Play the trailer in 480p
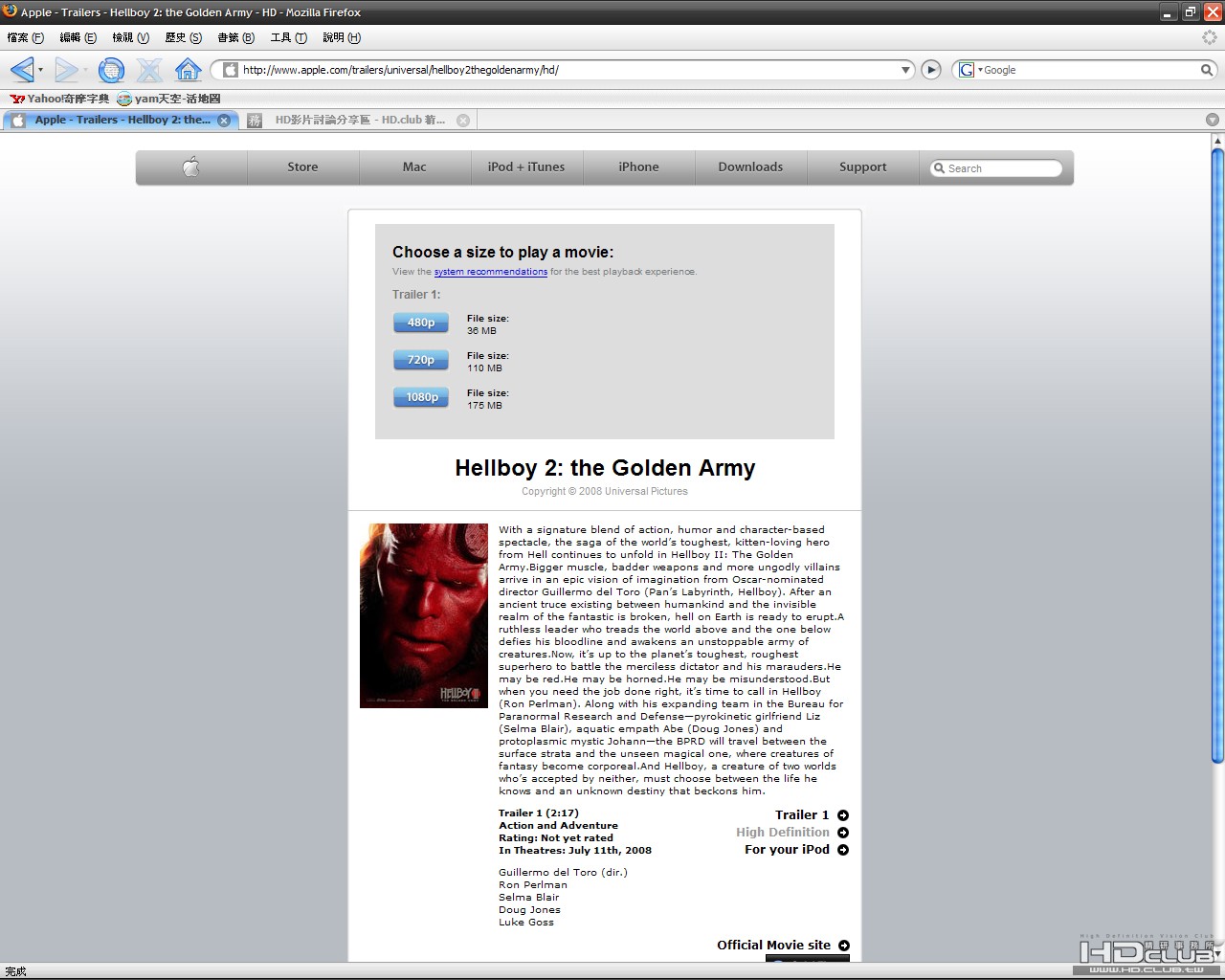1225x980 pixels. (421, 323)
